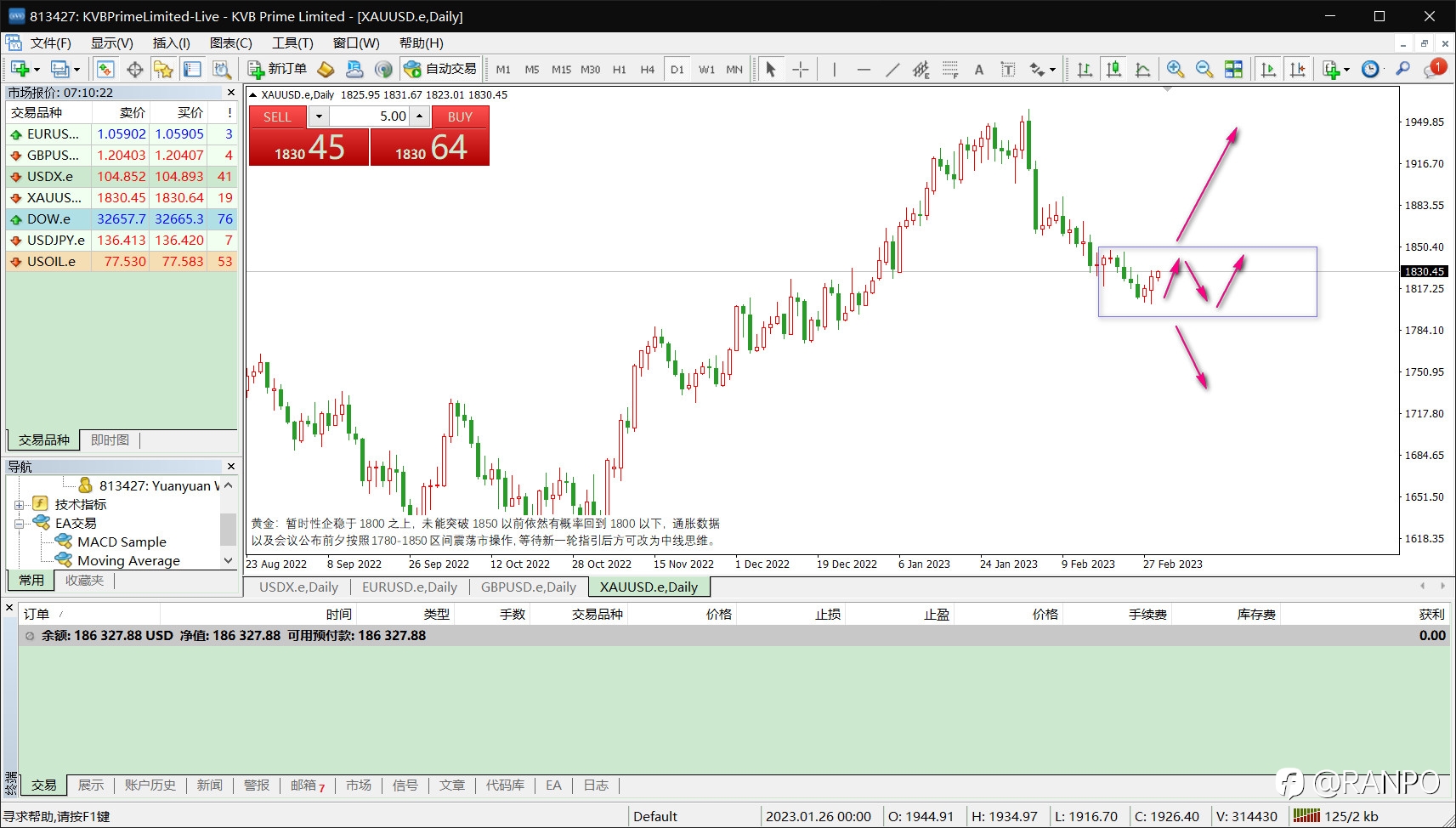Viewport: 1456px width, 828px height.
Task: Toggle chart auto scroll icon
Action: click(1268, 69)
